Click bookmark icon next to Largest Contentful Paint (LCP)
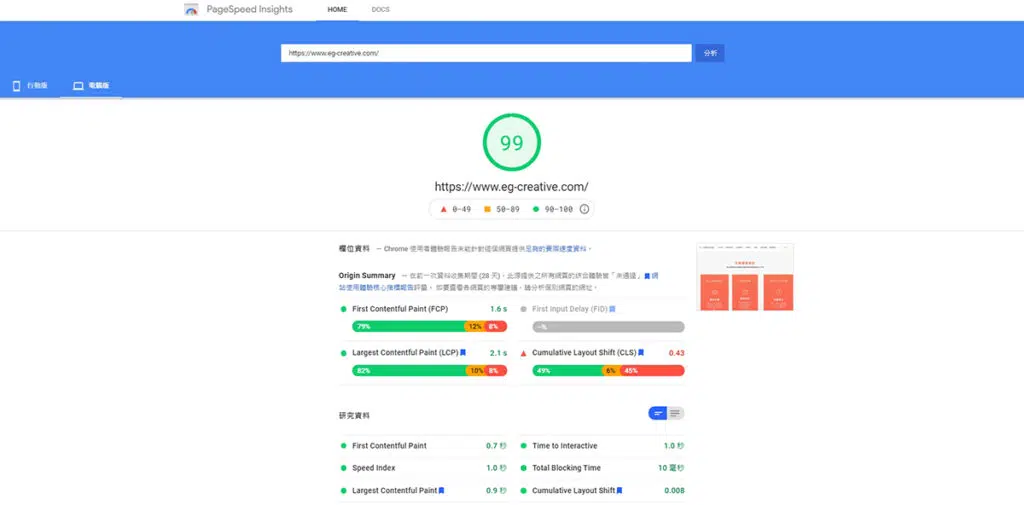1024x505 pixels. [463, 353]
